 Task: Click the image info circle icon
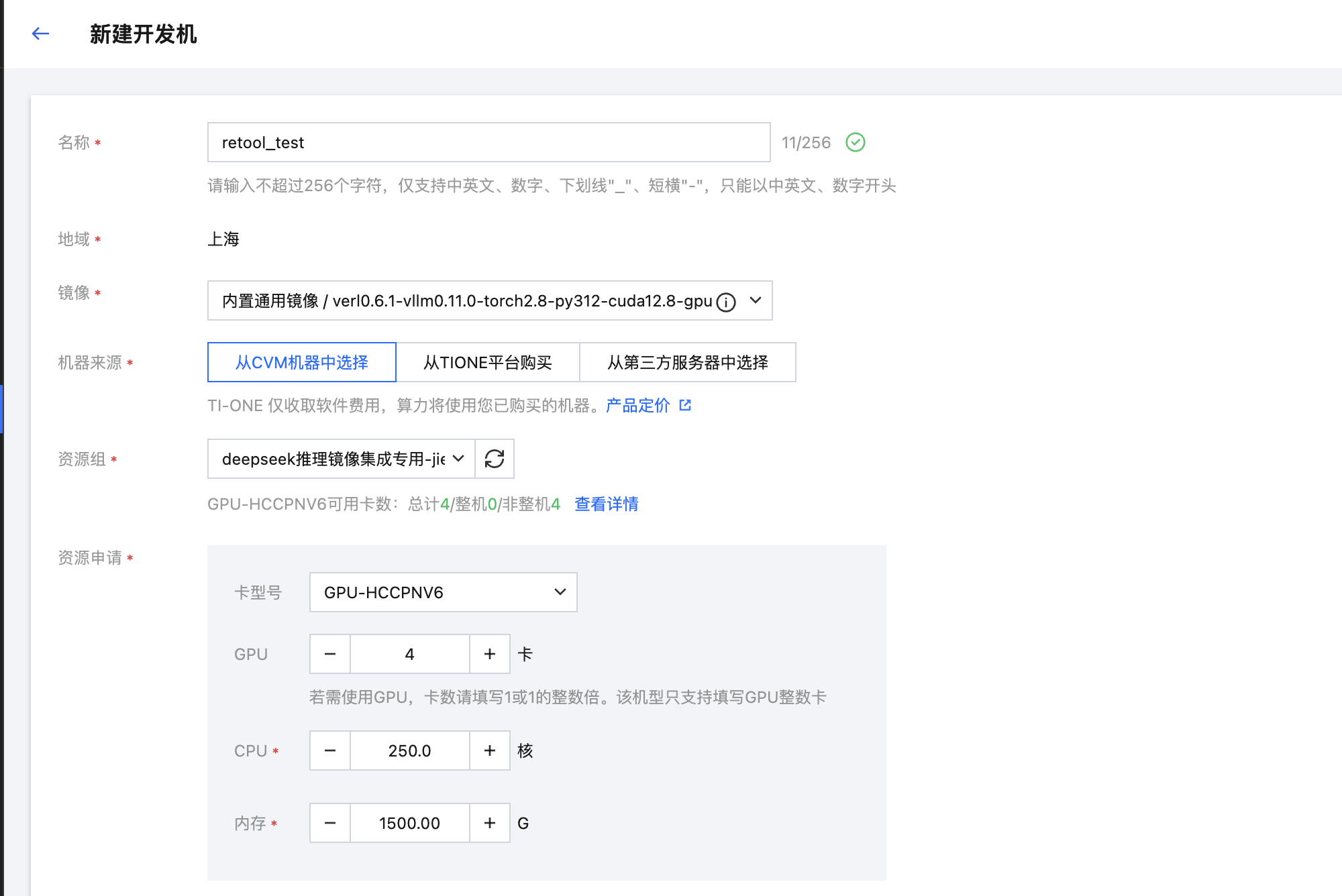[726, 302]
